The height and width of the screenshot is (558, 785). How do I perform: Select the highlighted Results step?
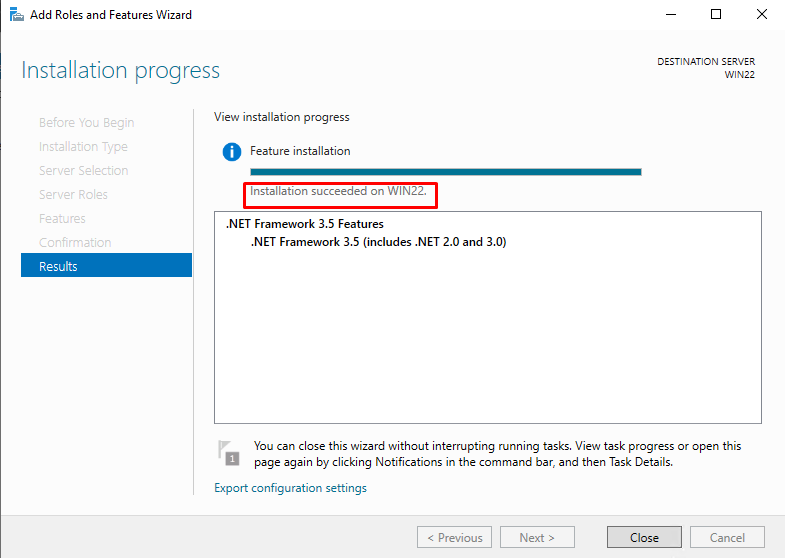click(x=106, y=266)
